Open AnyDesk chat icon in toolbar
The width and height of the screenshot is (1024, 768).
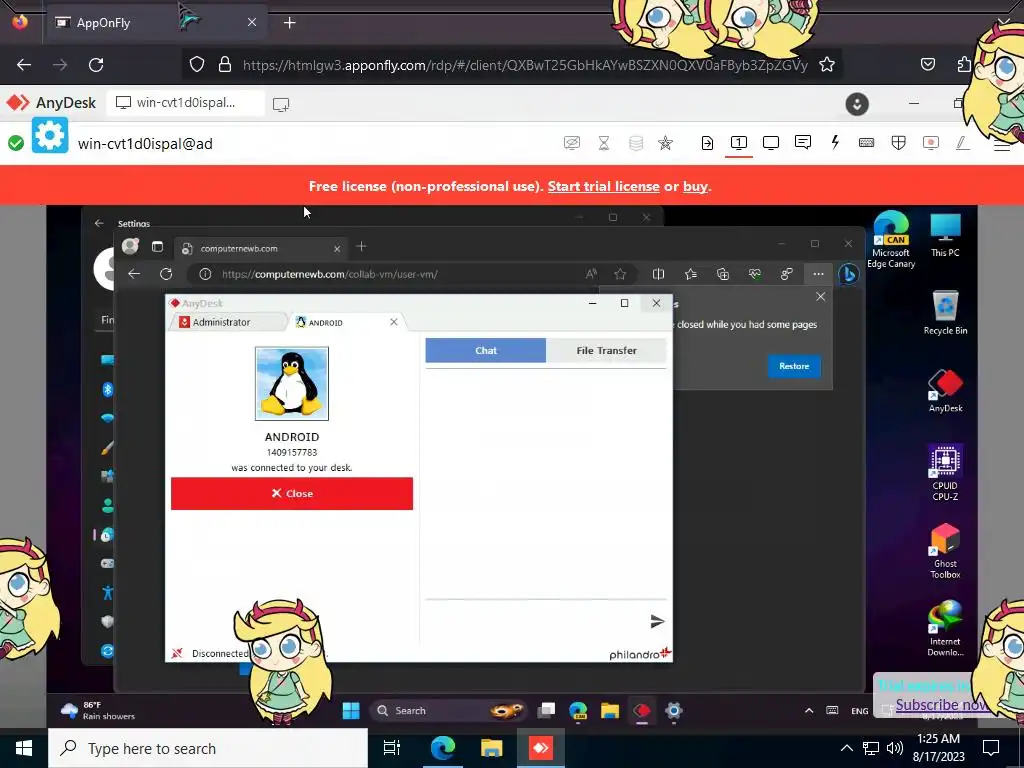pos(803,142)
